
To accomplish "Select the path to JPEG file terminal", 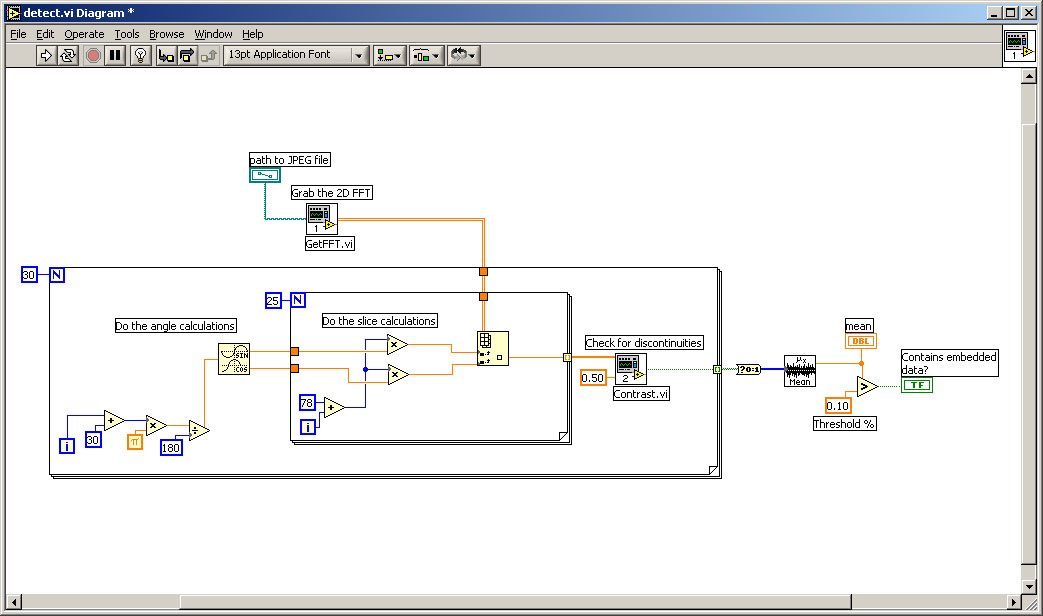I will tap(265, 175).
